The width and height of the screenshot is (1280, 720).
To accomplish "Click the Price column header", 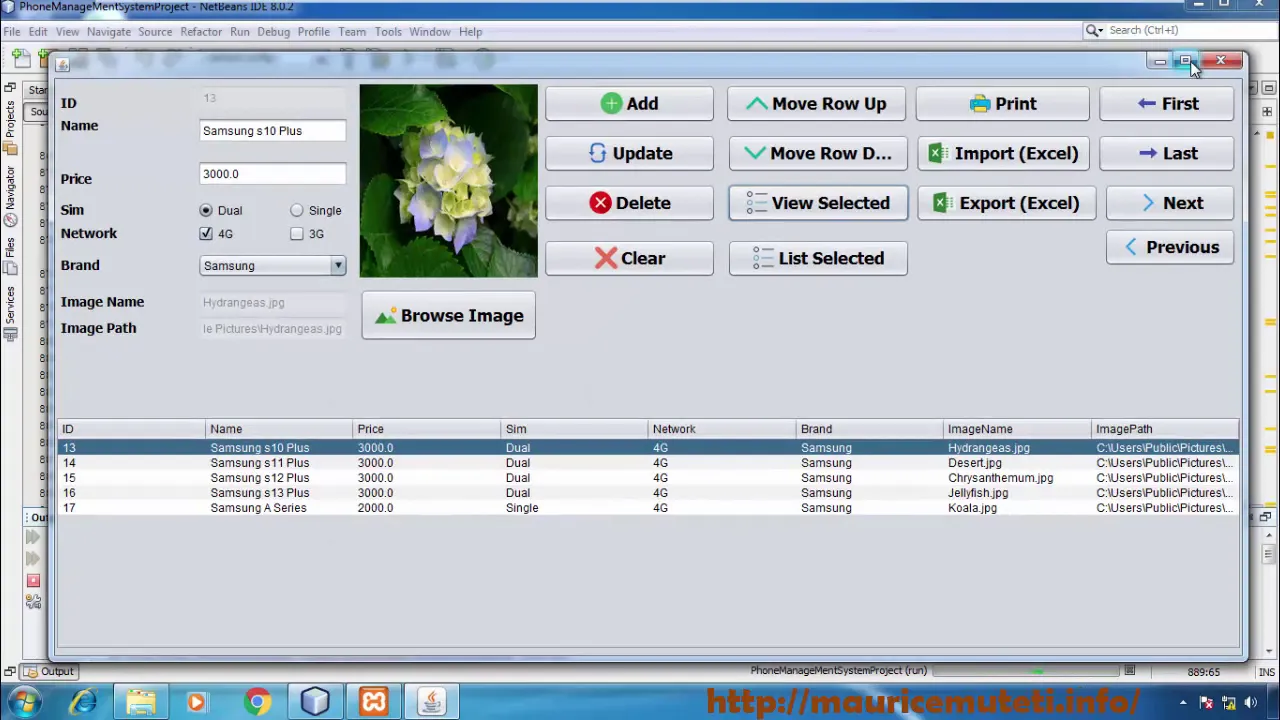I will [x=426, y=429].
